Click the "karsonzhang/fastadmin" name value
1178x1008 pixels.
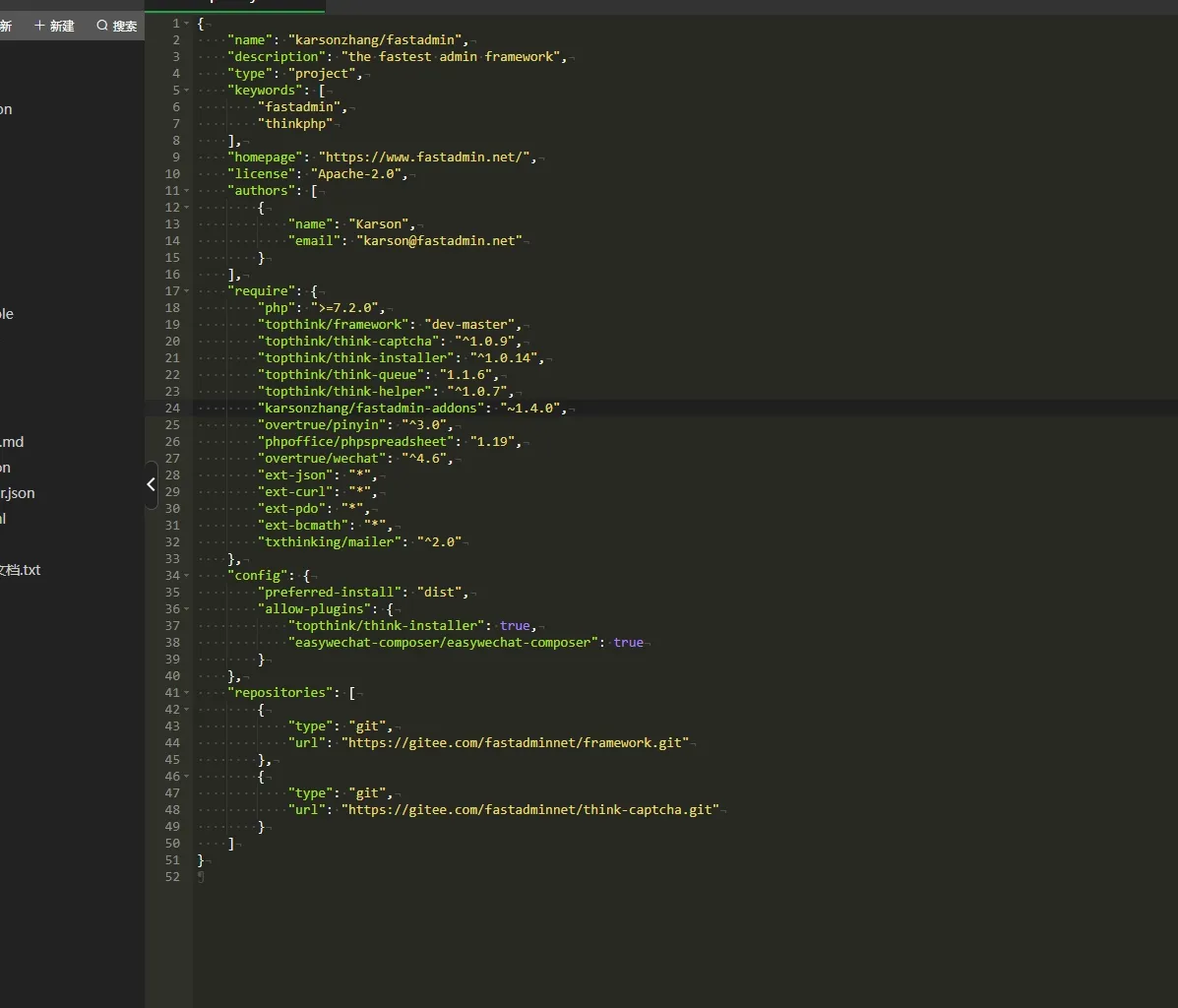[x=374, y=39]
